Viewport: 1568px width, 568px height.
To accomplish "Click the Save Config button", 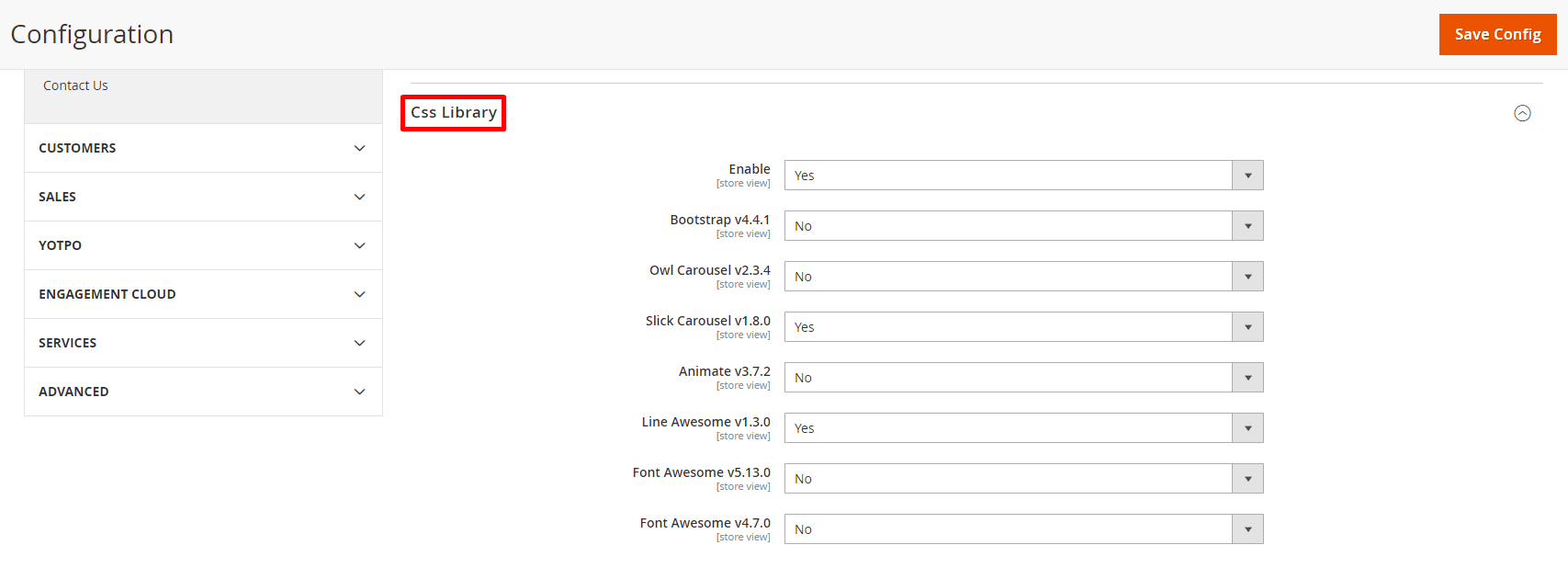I will (x=1497, y=34).
